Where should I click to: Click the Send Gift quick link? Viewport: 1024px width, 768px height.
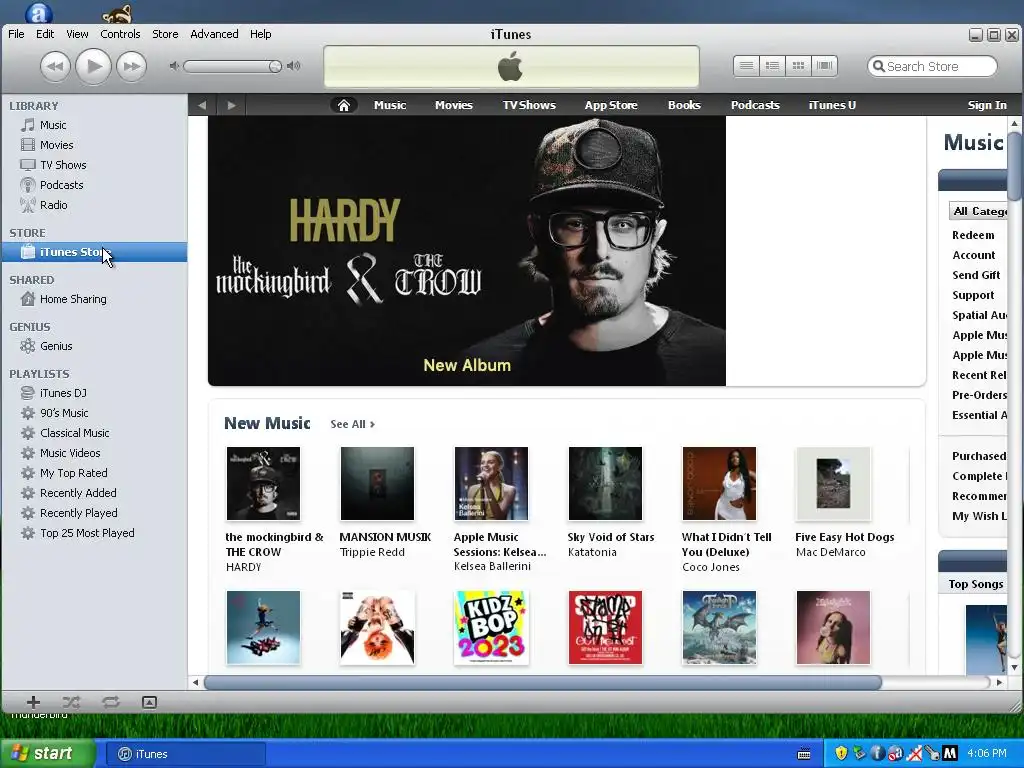coord(976,275)
